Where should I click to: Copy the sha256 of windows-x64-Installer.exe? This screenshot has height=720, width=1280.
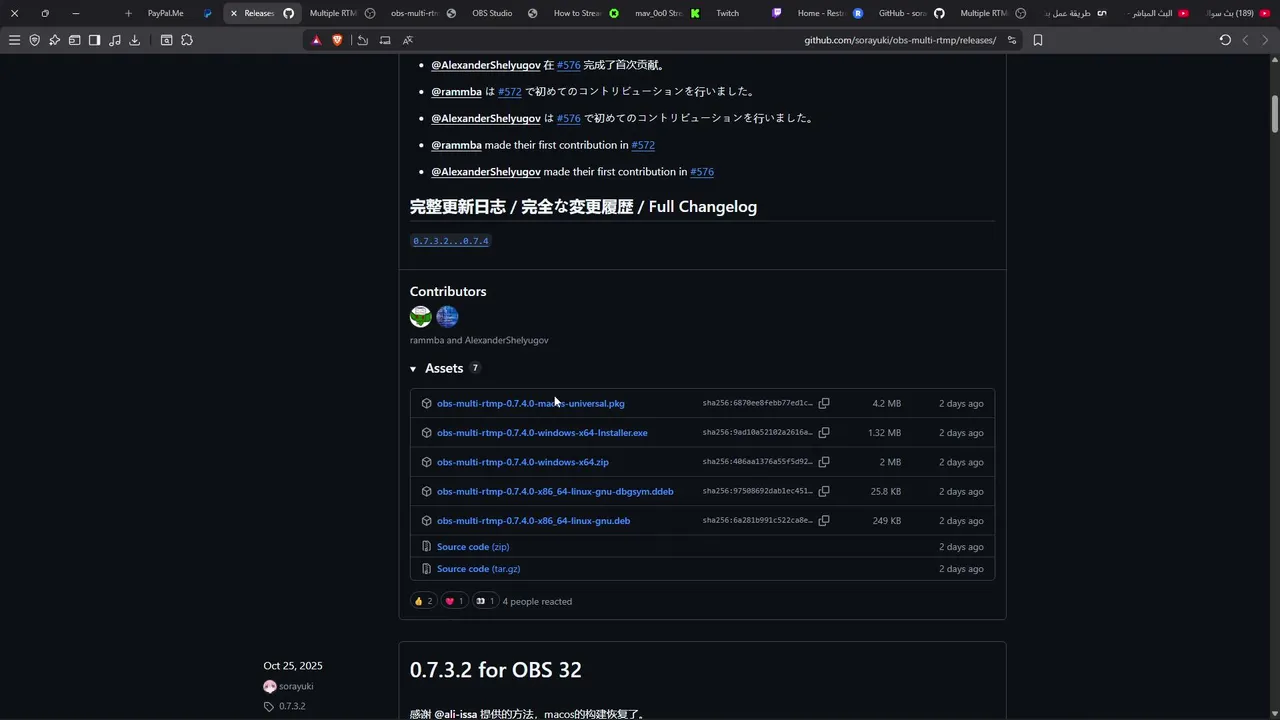click(x=824, y=433)
